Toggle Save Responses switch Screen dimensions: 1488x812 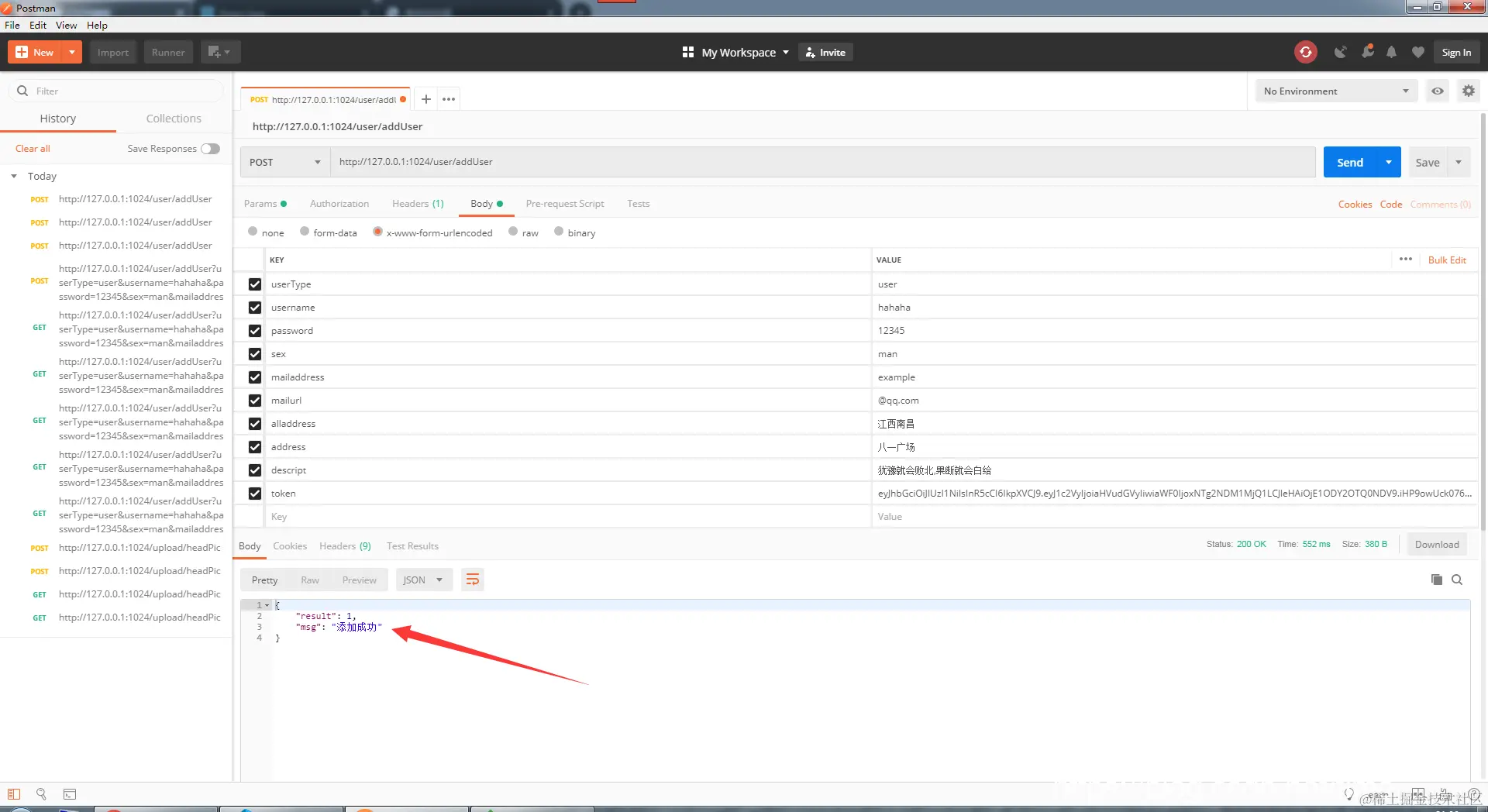click(210, 149)
